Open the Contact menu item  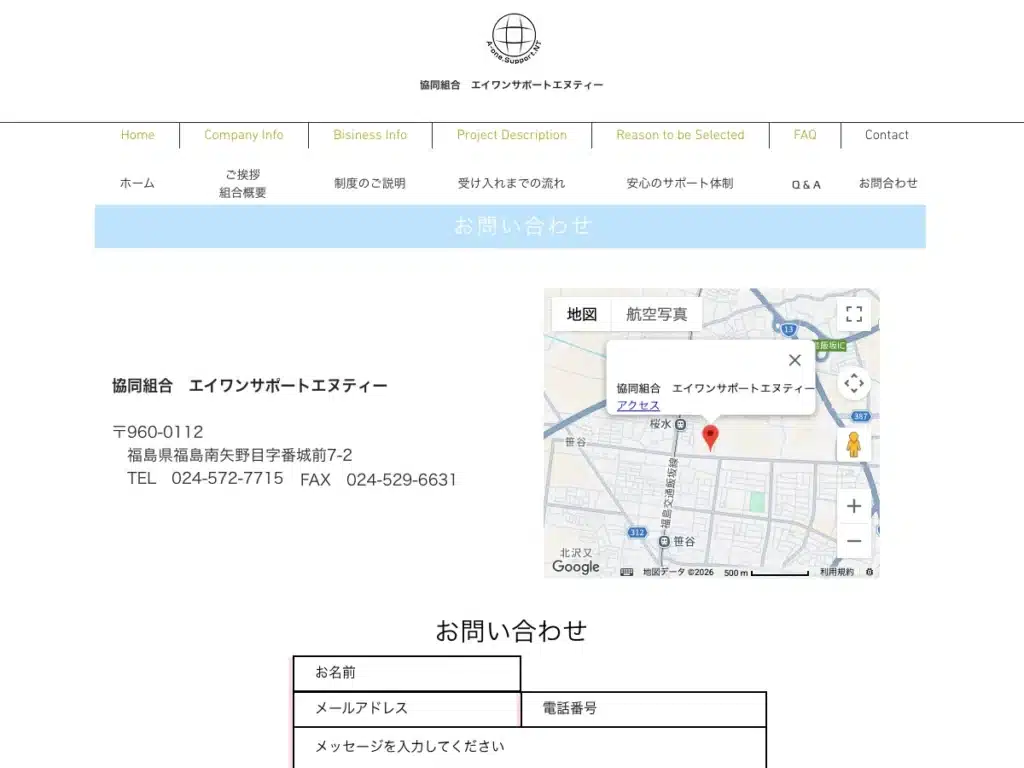click(887, 135)
